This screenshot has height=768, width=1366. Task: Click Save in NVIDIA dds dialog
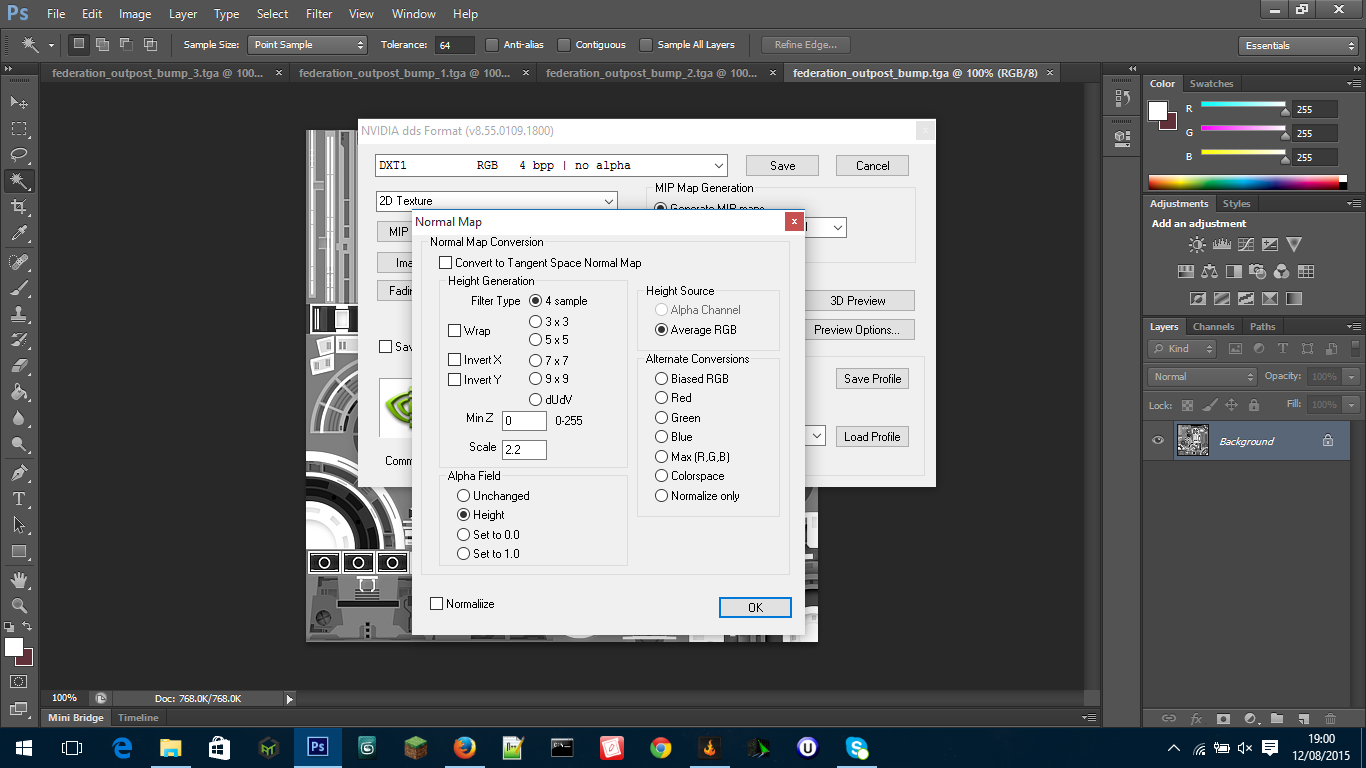pos(782,166)
